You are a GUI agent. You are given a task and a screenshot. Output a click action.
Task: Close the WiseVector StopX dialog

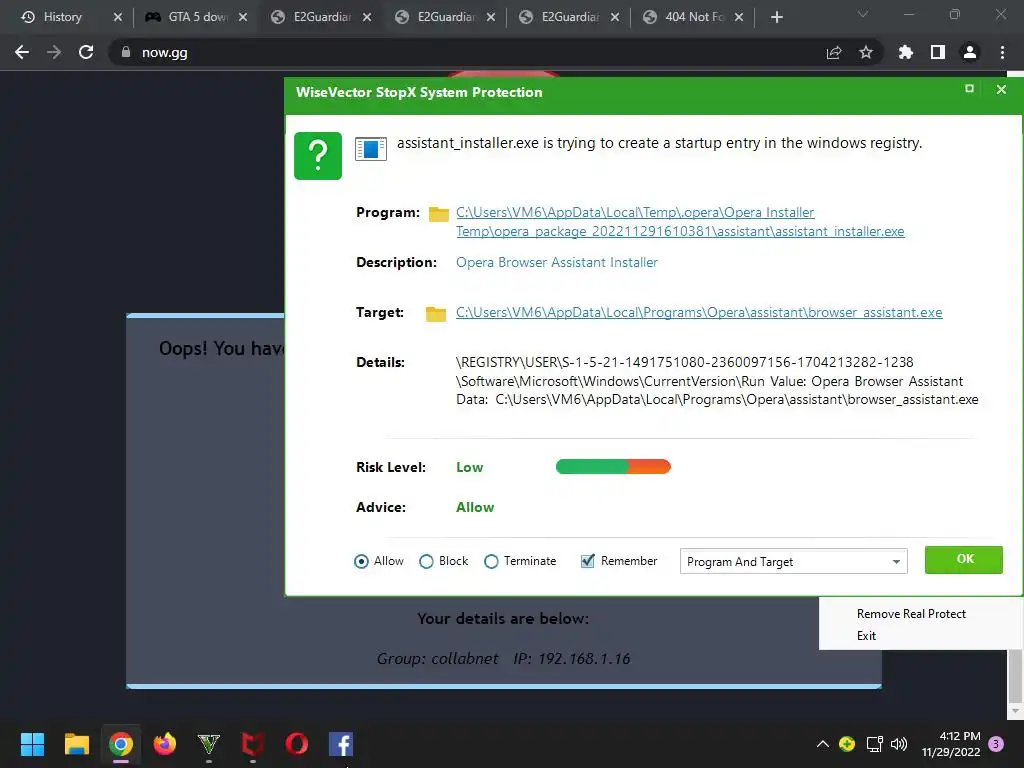click(1001, 89)
